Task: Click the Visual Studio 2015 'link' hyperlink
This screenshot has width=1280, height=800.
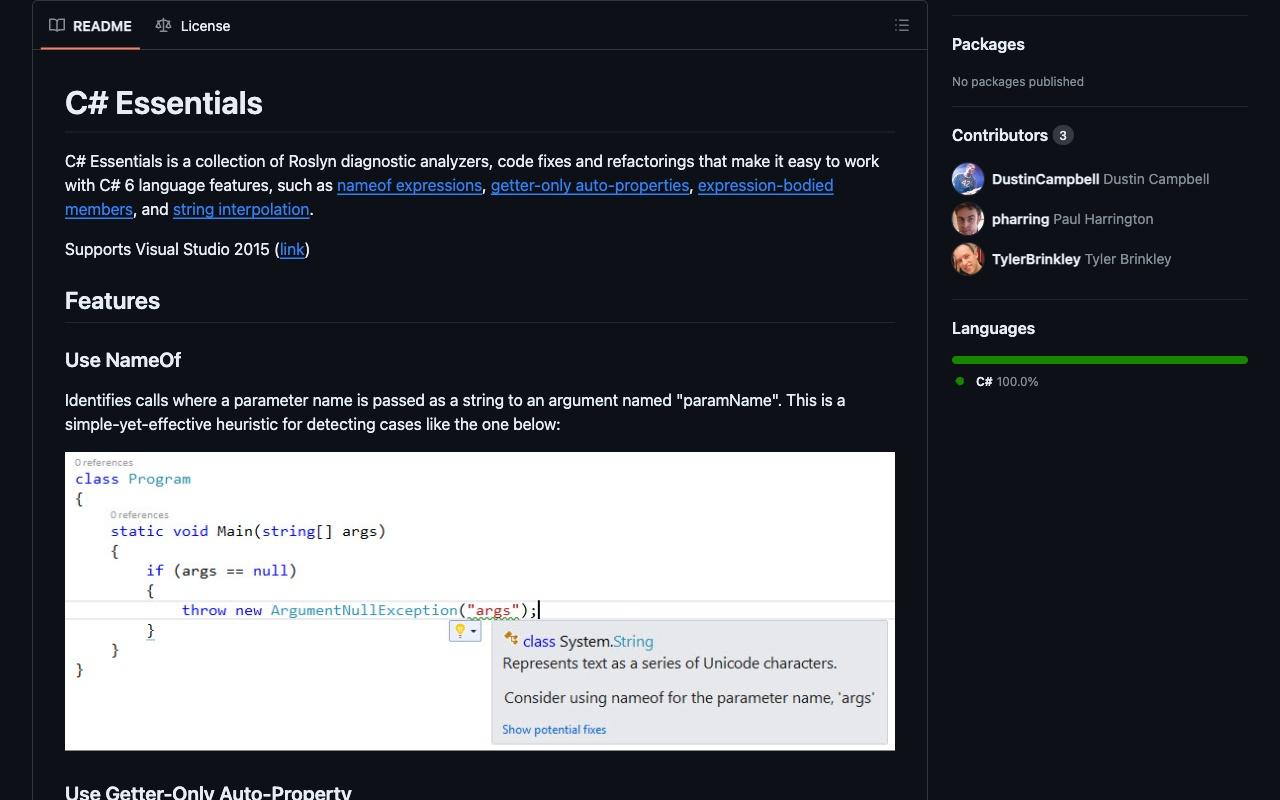Action: (292, 249)
